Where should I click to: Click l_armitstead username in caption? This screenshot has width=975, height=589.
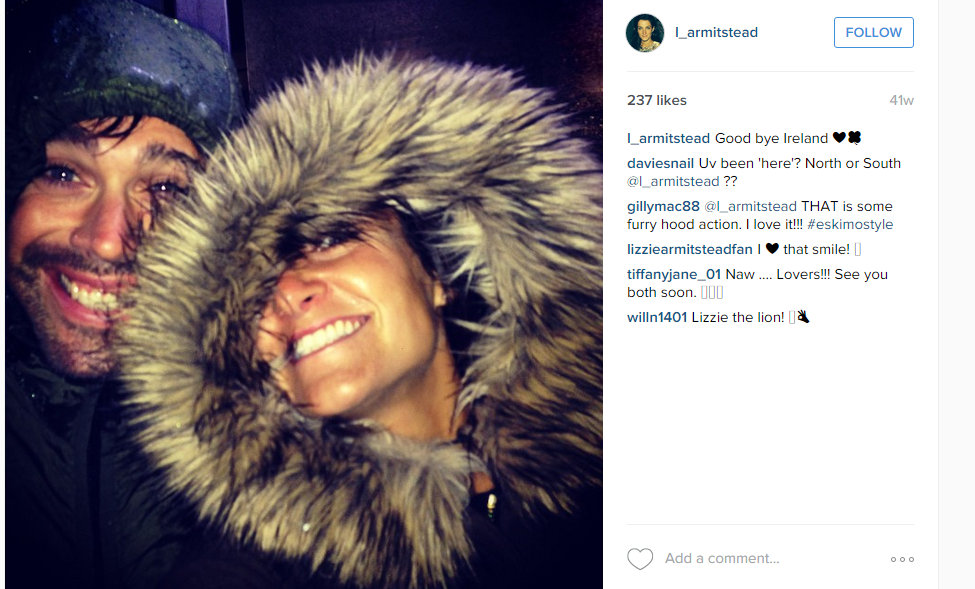click(668, 138)
